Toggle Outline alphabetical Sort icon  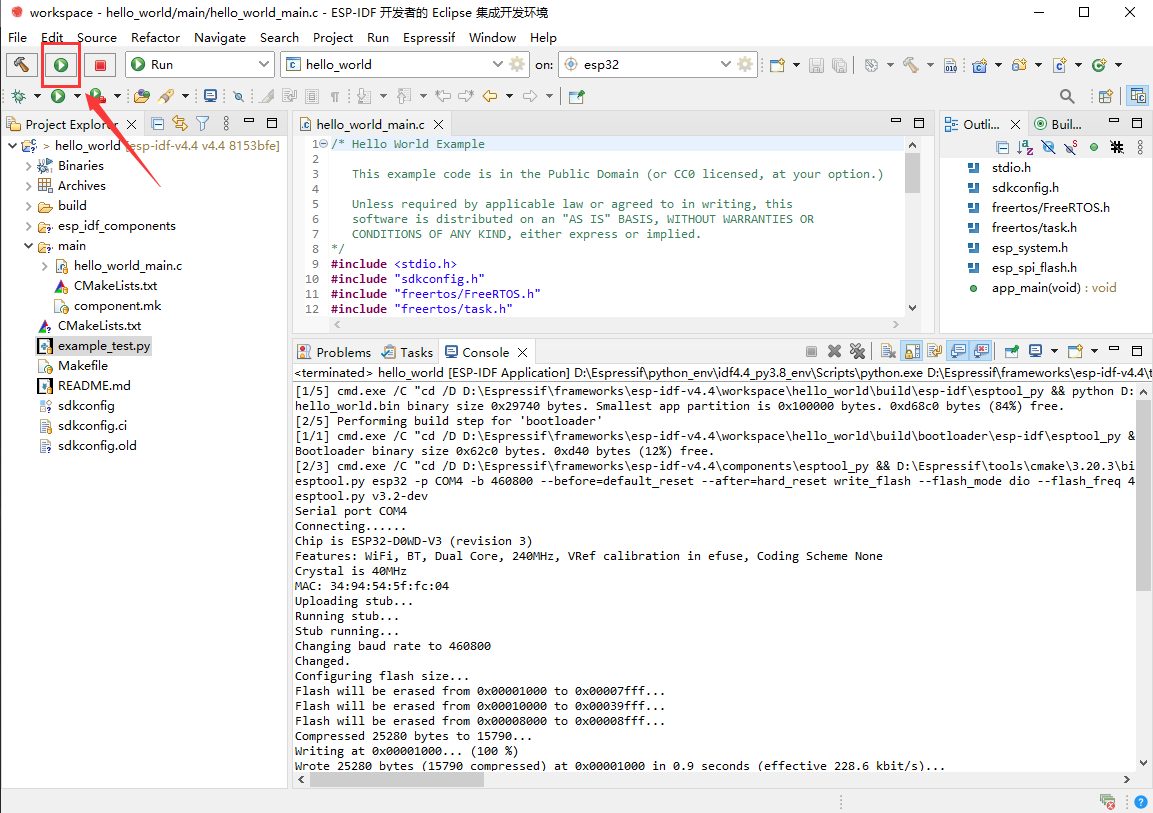click(x=1025, y=147)
